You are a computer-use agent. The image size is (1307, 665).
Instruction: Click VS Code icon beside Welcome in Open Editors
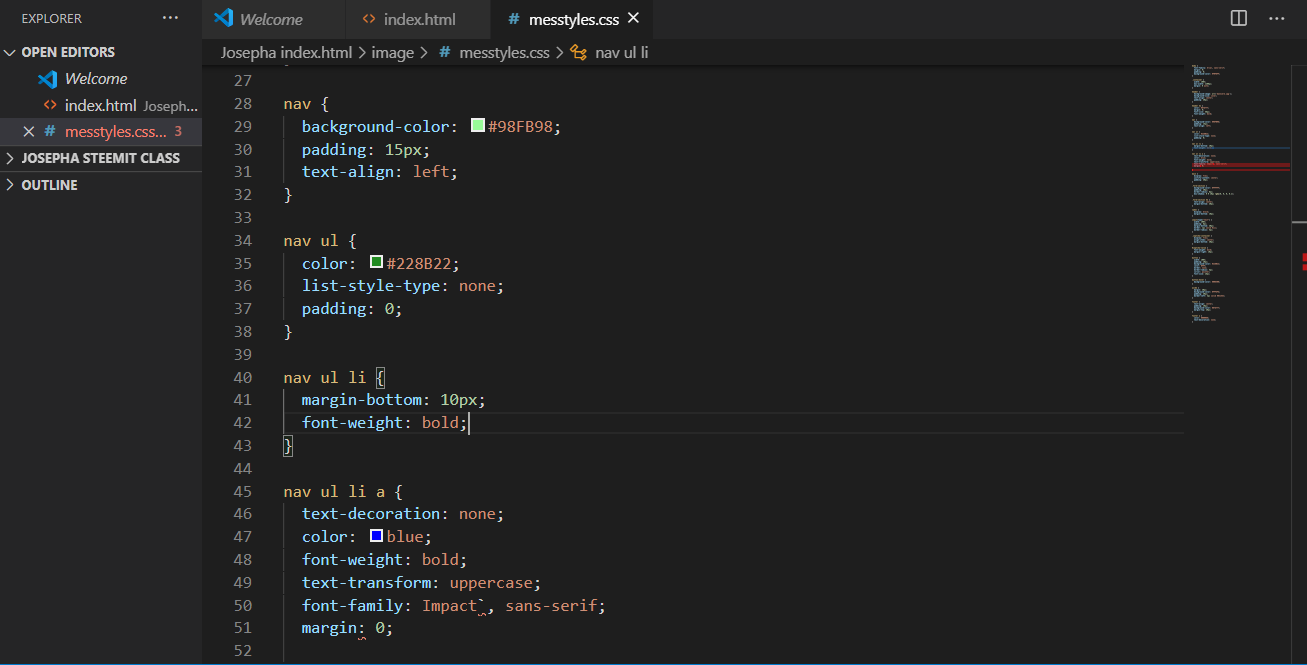point(48,79)
